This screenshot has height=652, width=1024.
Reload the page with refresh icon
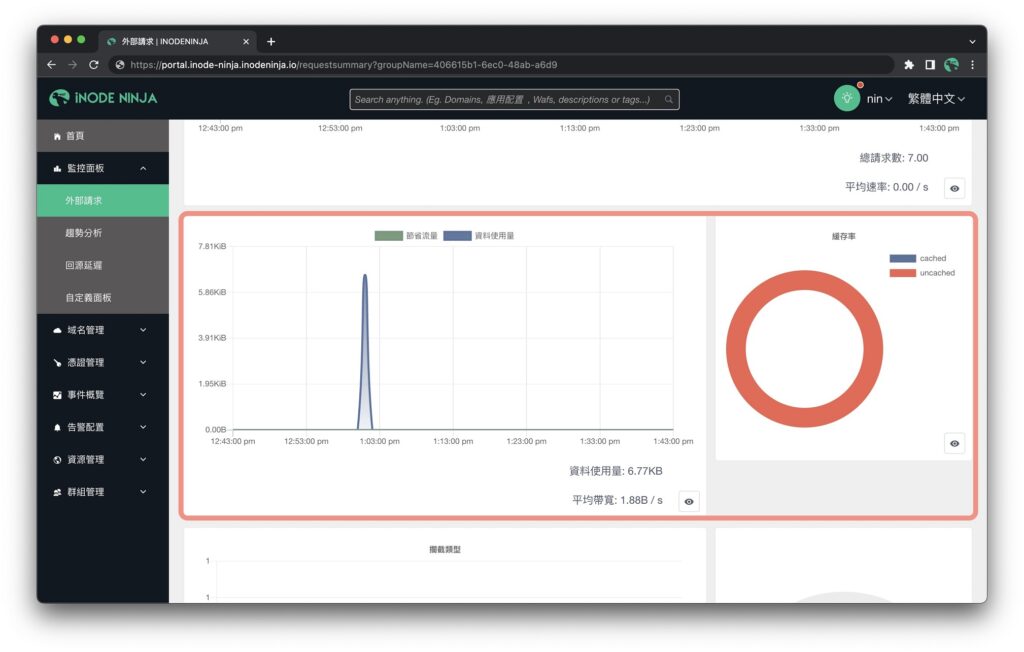tap(93, 65)
